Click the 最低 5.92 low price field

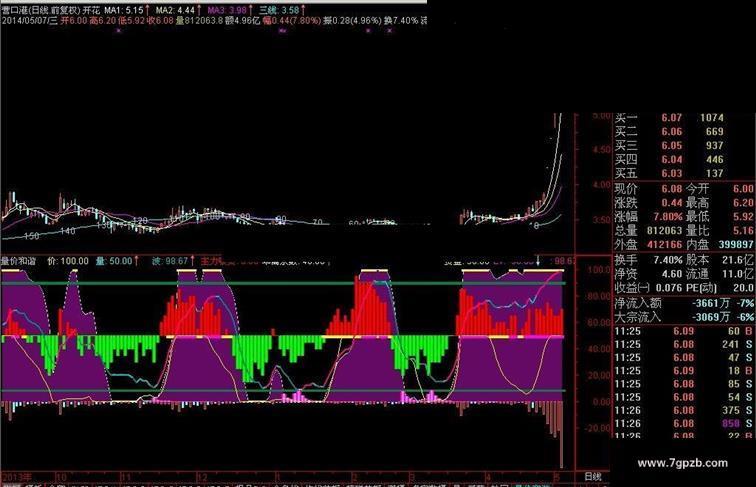[x=720, y=216]
